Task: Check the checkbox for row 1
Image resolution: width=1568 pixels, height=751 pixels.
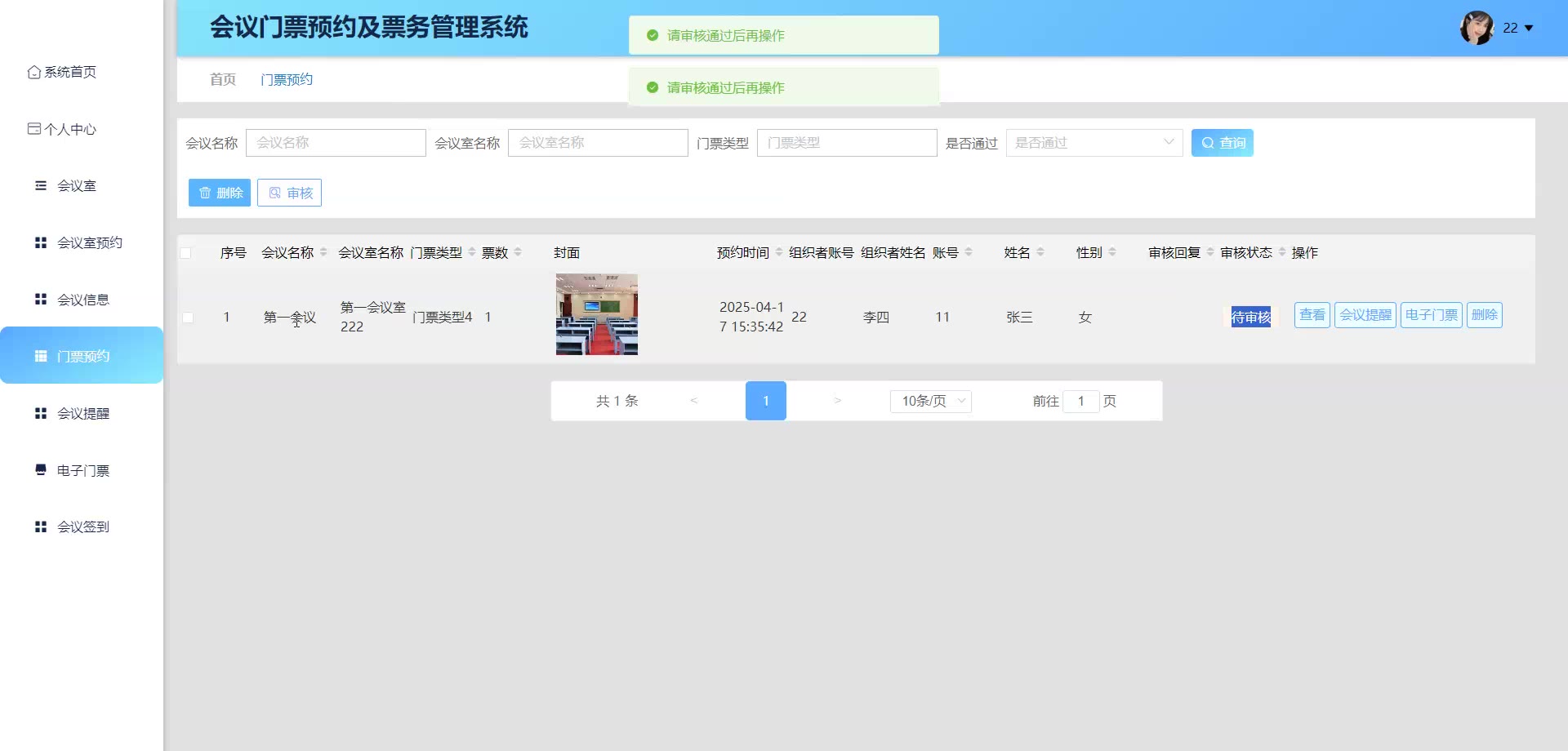Action: click(188, 318)
